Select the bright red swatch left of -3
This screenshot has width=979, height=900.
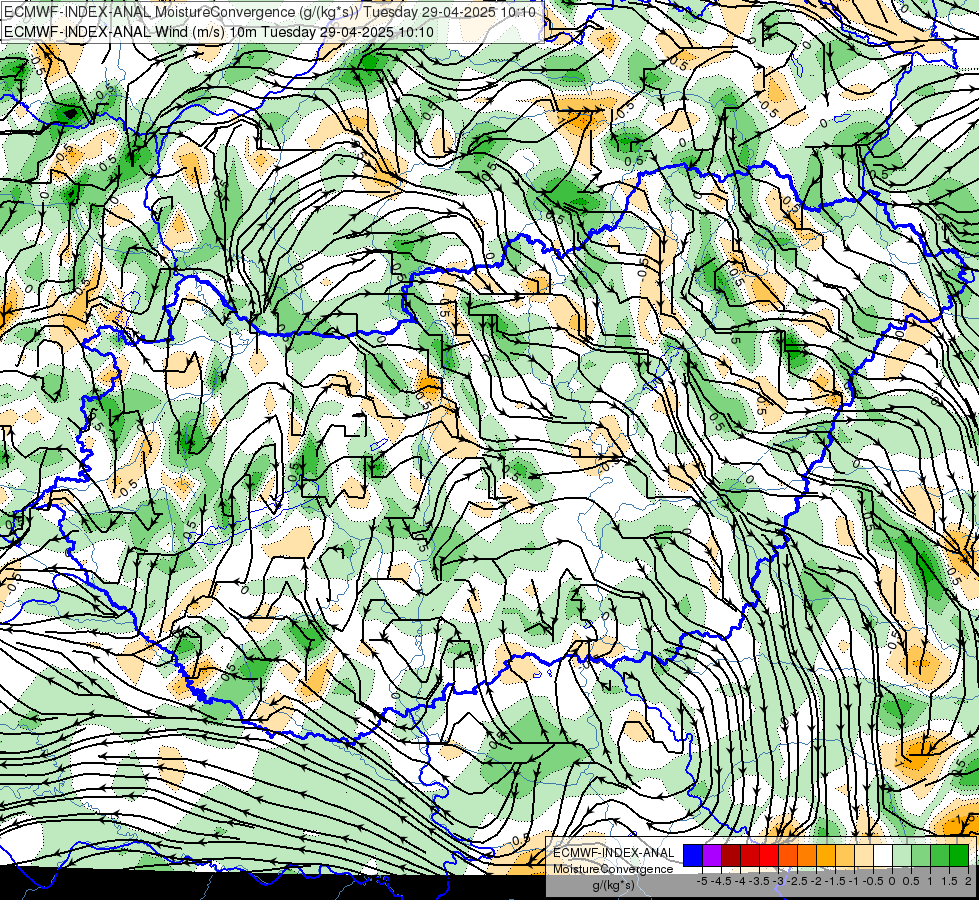(x=769, y=855)
